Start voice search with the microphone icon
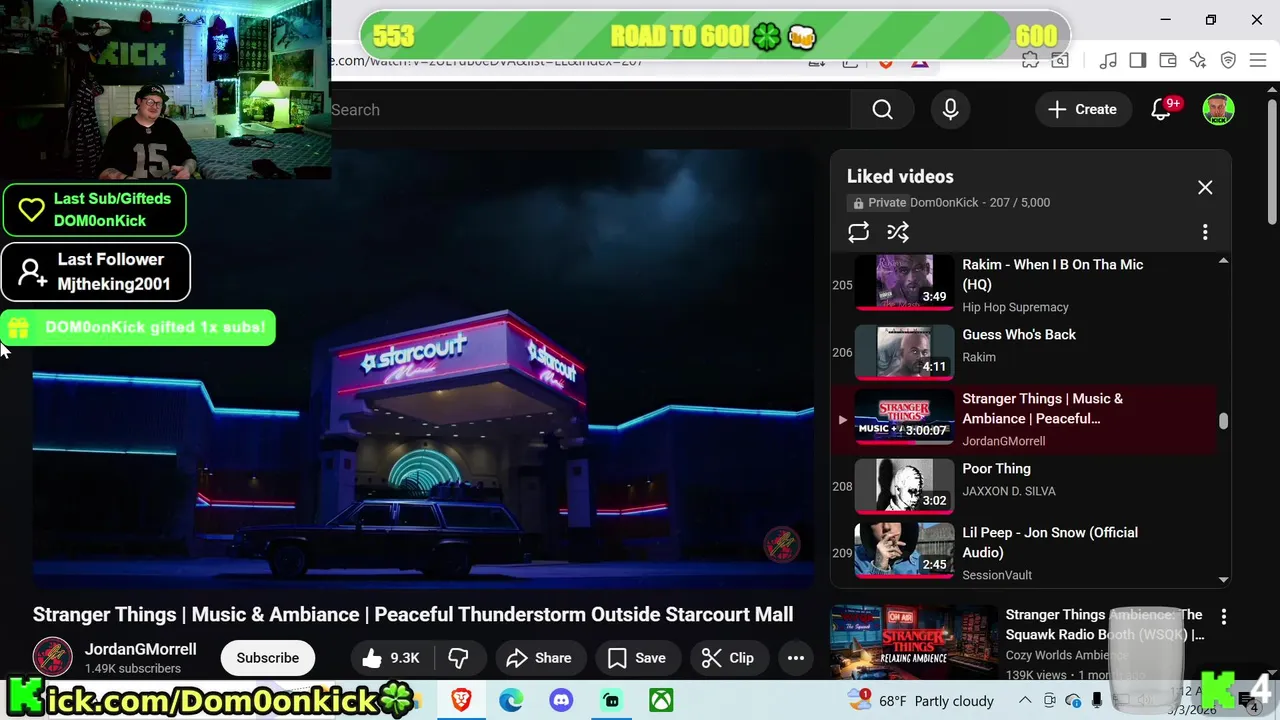Viewport: 1280px width, 720px height. coord(950,110)
